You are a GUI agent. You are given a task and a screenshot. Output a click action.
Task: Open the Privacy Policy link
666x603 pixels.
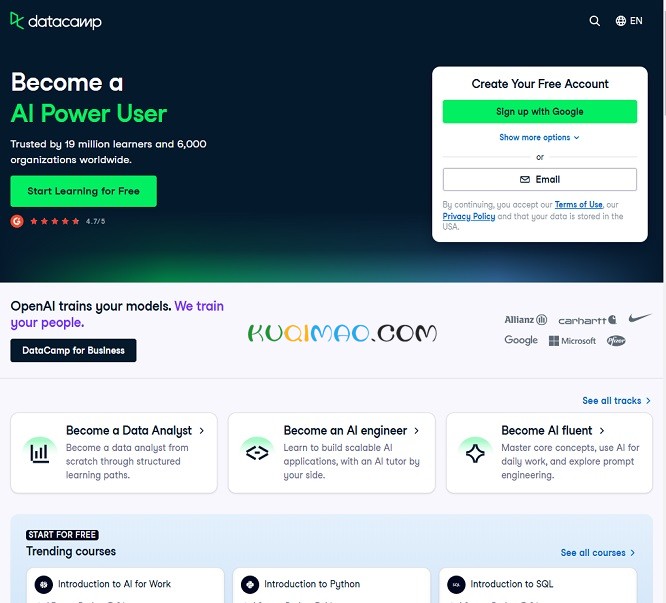click(x=468, y=216)
